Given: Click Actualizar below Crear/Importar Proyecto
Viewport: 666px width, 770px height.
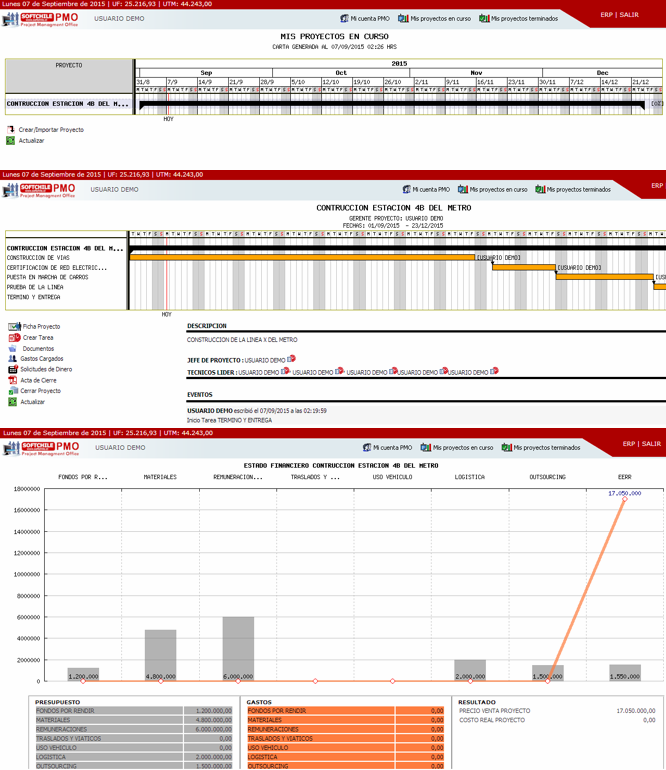Looking at the screenshot, I should (x=11, y=141).
